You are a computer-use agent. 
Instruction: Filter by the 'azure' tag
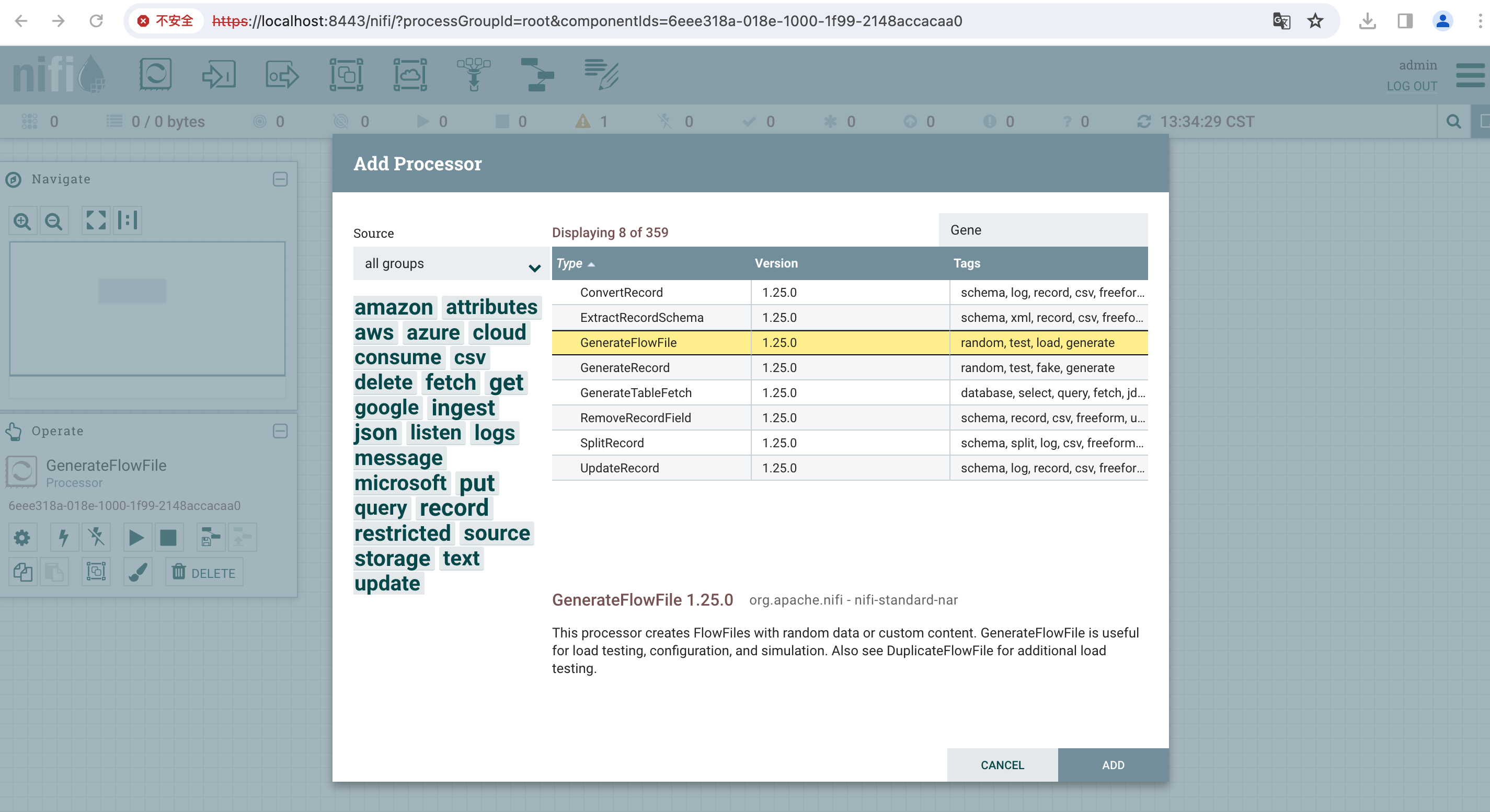click(433, 332)
